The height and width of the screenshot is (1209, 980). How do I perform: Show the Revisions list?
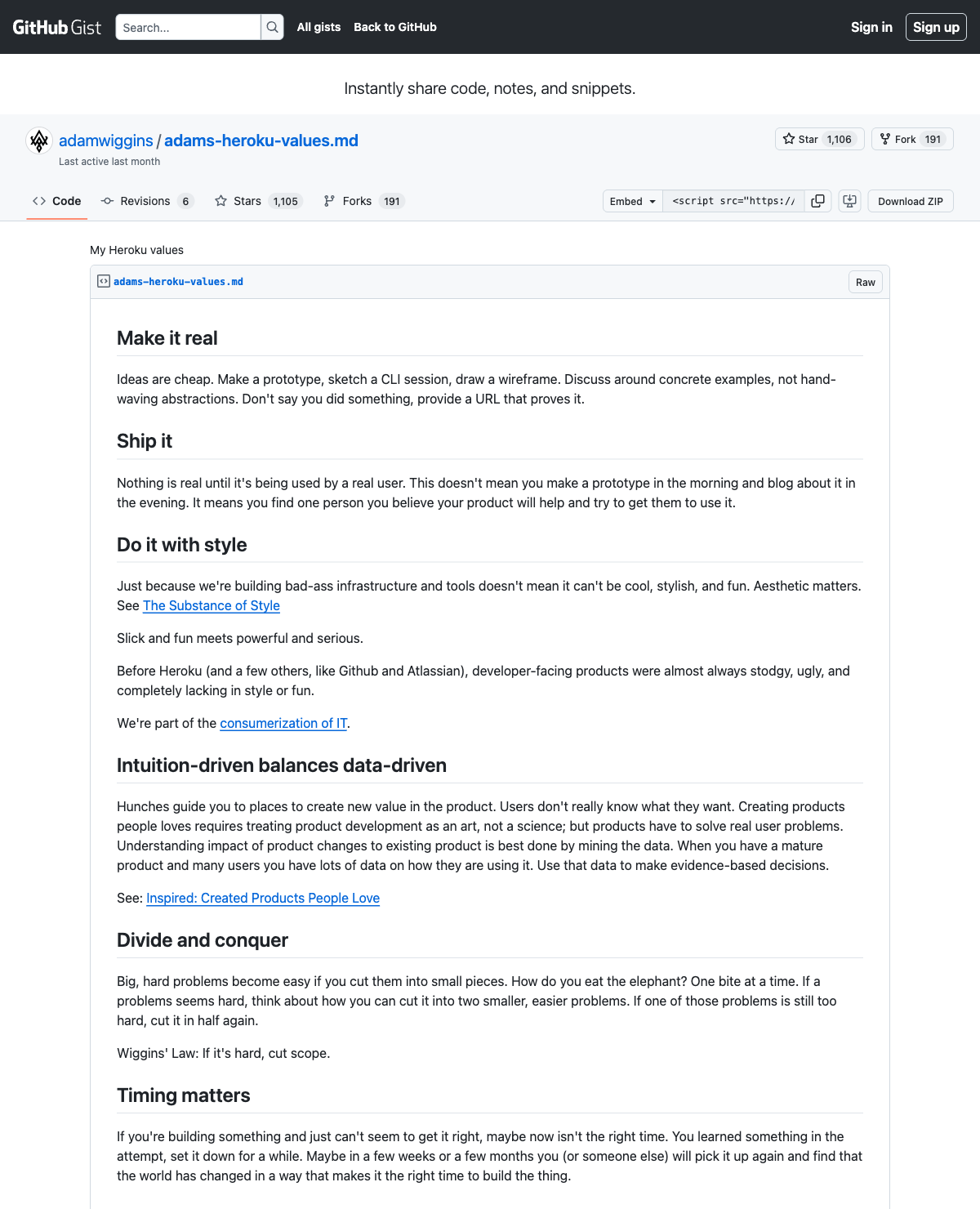coord(148,201)
